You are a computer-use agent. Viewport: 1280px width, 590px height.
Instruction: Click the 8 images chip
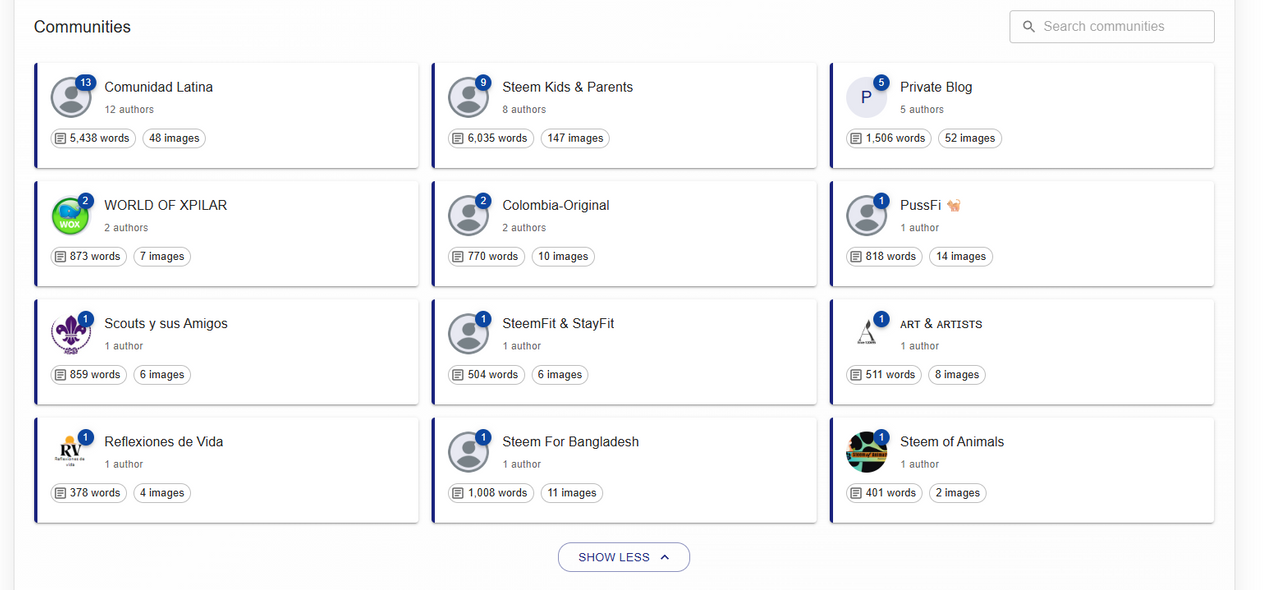coord(957,374)
